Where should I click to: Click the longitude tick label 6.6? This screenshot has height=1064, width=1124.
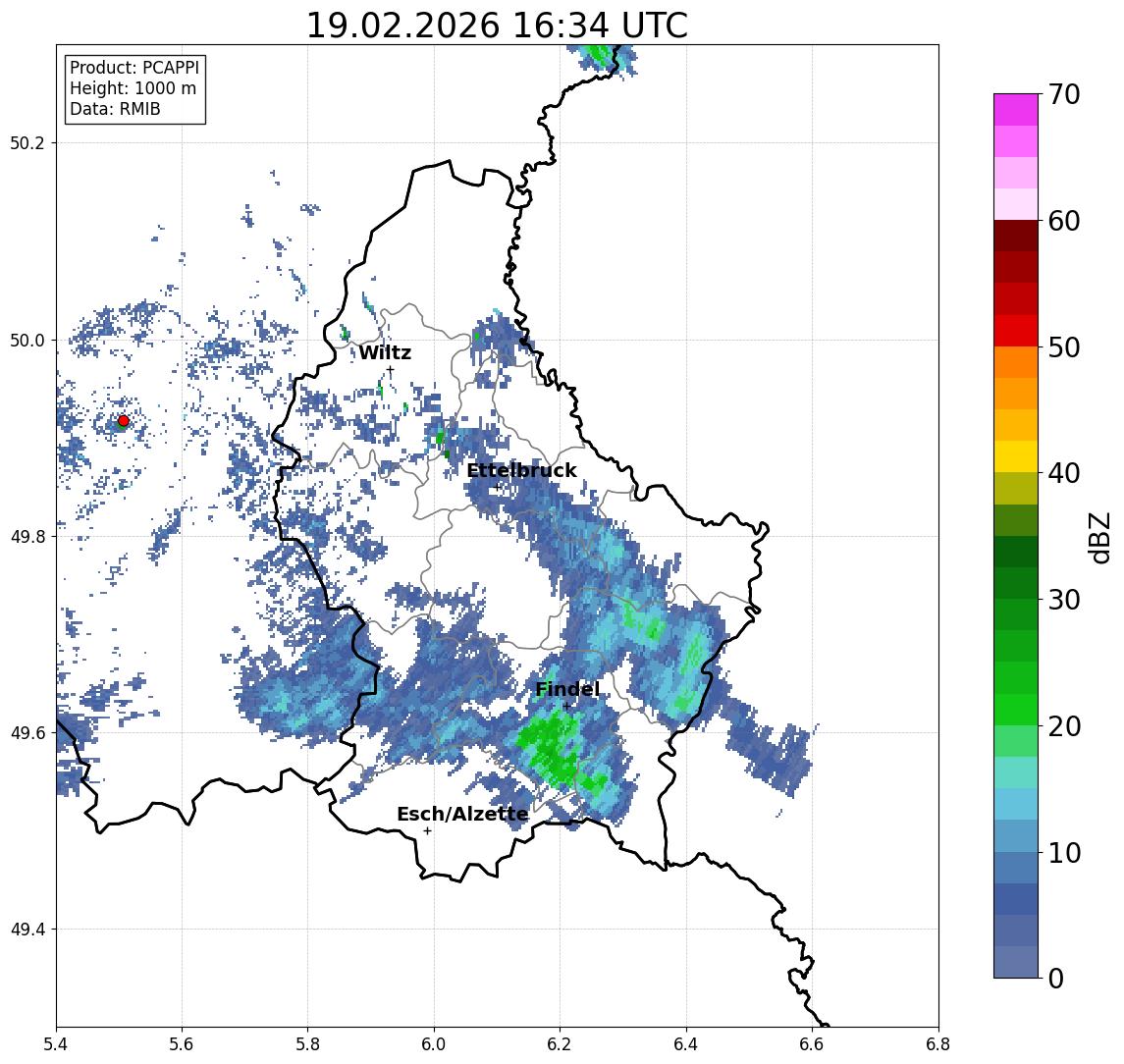coord(813,1044)
